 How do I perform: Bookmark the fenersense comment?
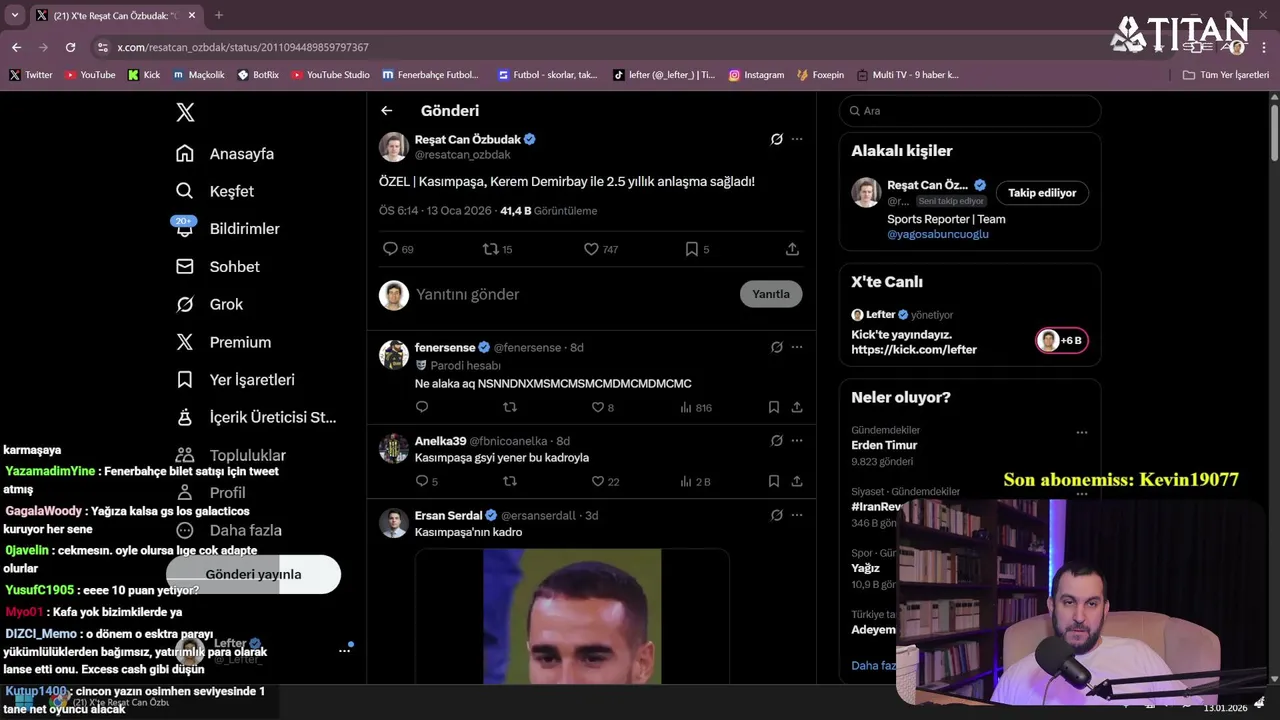(774, 407)
